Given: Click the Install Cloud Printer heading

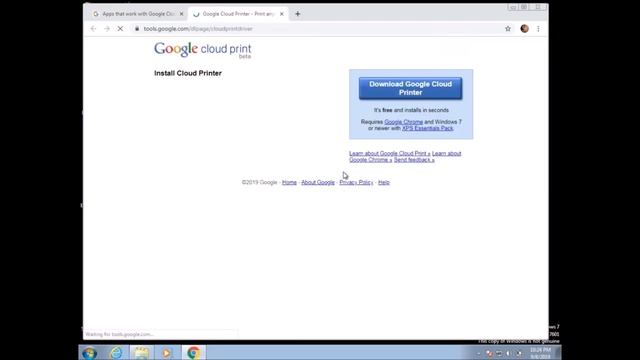Looking at the screenshot, I should (x=188, y=73).
